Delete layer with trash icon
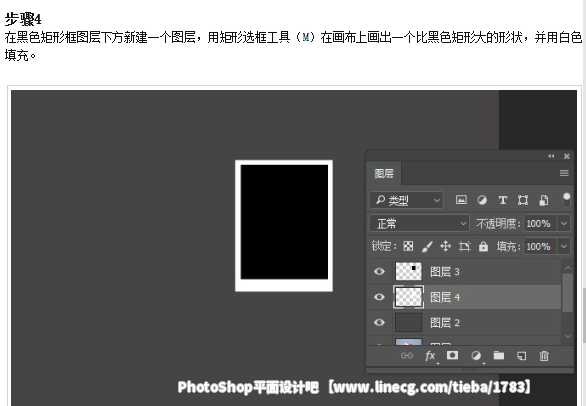586x406 pixels. point(544,355)
